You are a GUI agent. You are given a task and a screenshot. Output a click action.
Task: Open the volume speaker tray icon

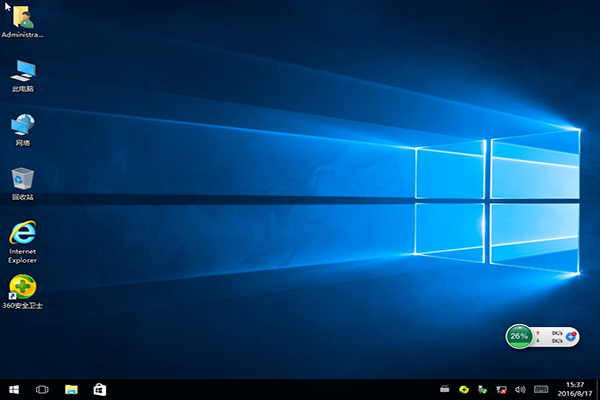click(x=520, y=390)
